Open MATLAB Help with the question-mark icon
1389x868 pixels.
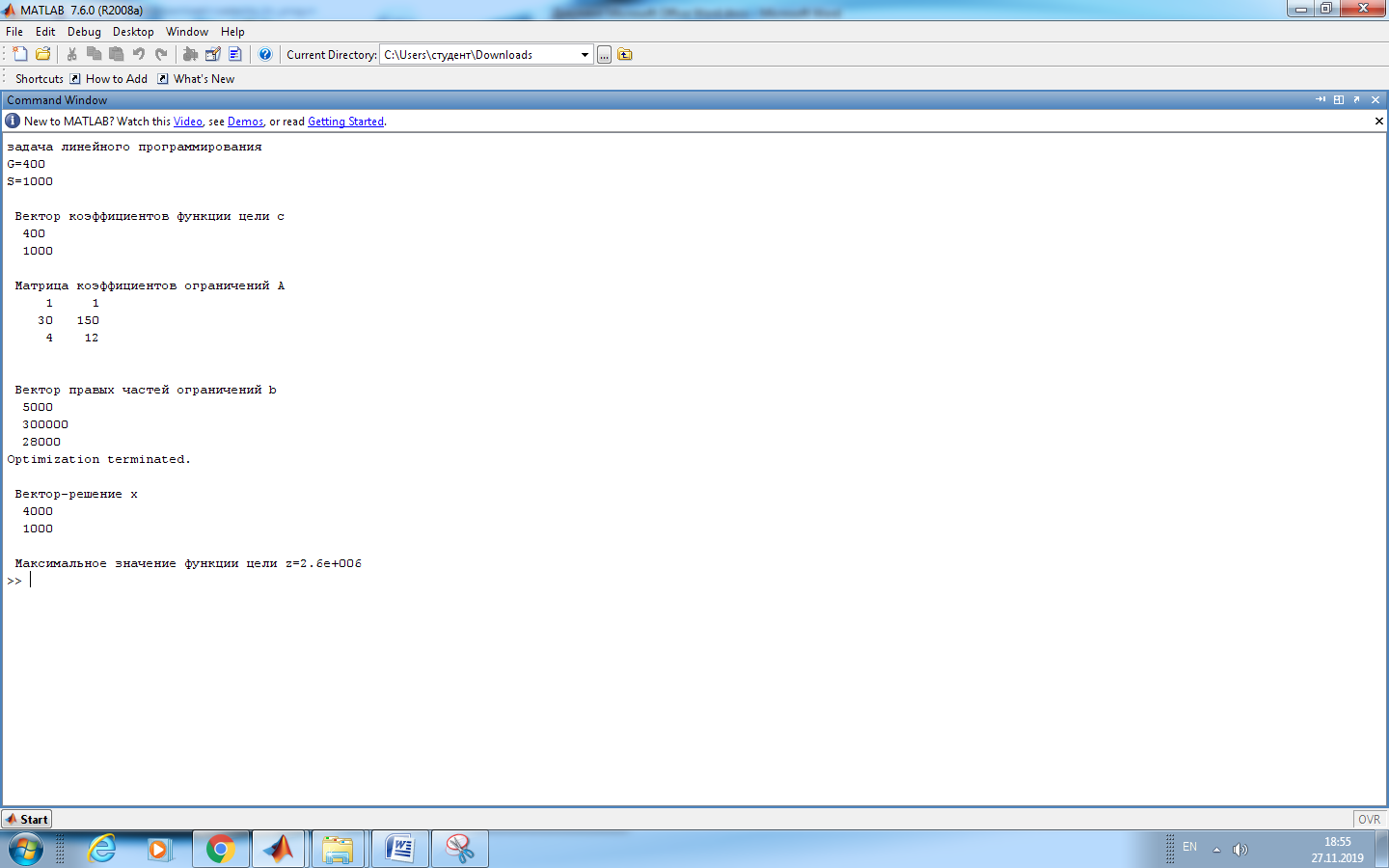point(265,54)
